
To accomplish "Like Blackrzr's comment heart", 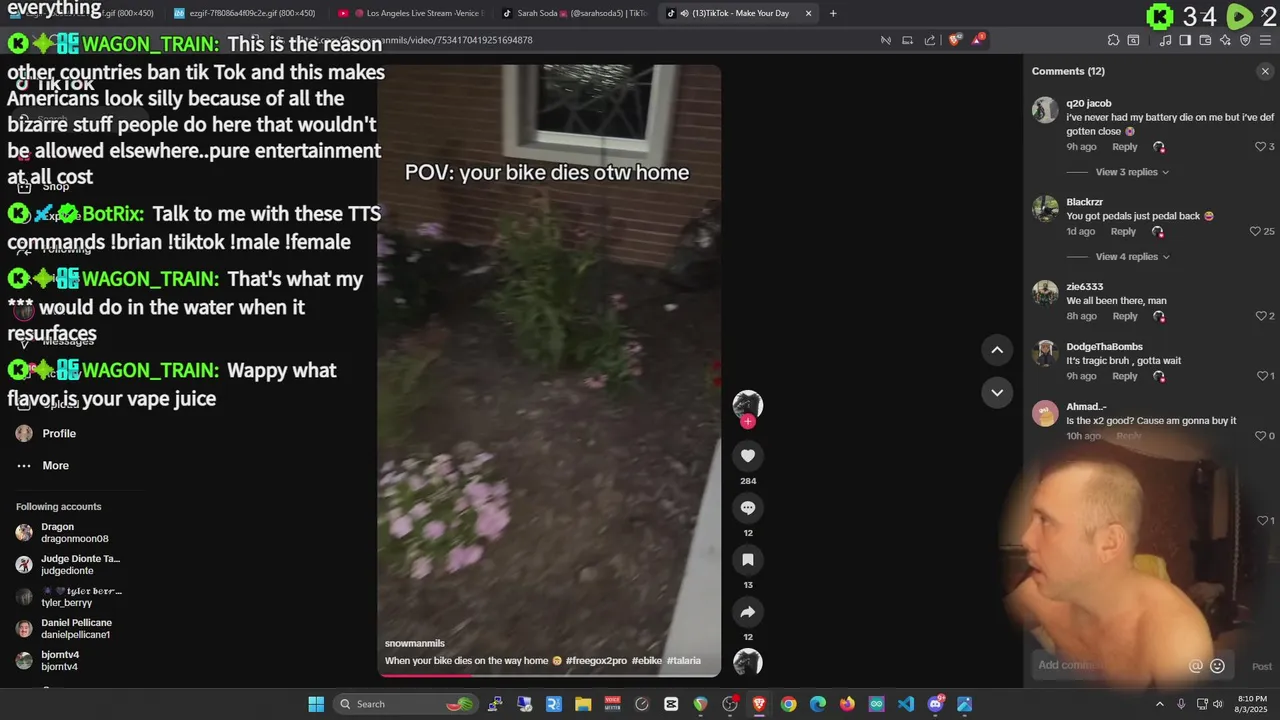I will [1255, 232].
